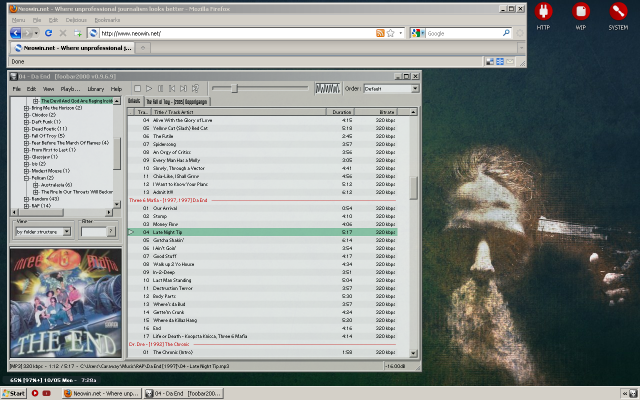640x400 pixels.
Task: Expand the Fall Of Troy tree node
Action: click(x=26, y=136)
